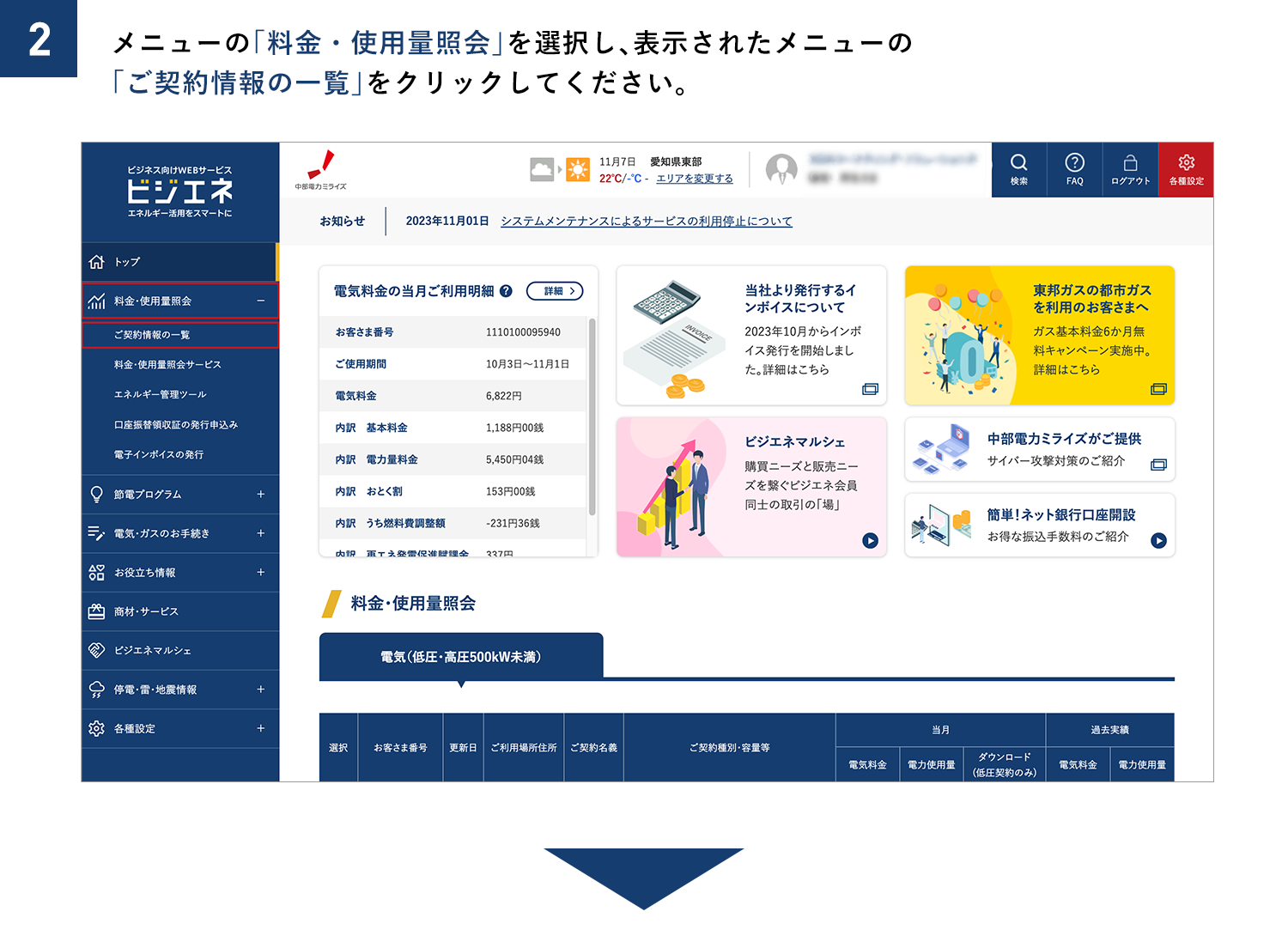Select ご契約情報の一覧 in the sidebar menu
Image resolution: width=1288 pixels, height=936 pixels.
153,335
